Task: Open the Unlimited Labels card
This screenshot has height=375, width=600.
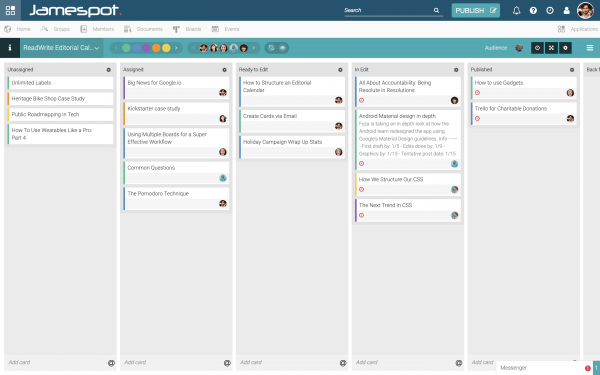Action: pos(60,83)
